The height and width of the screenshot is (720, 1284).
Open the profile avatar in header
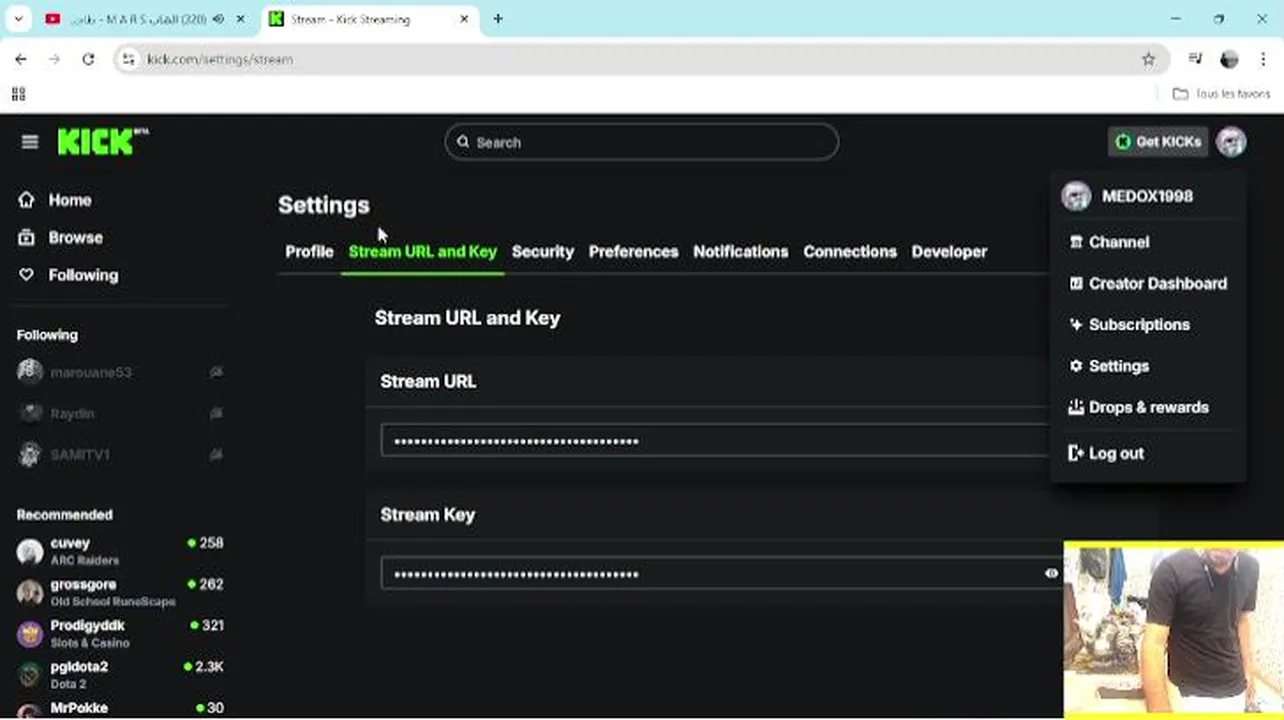1231,142
